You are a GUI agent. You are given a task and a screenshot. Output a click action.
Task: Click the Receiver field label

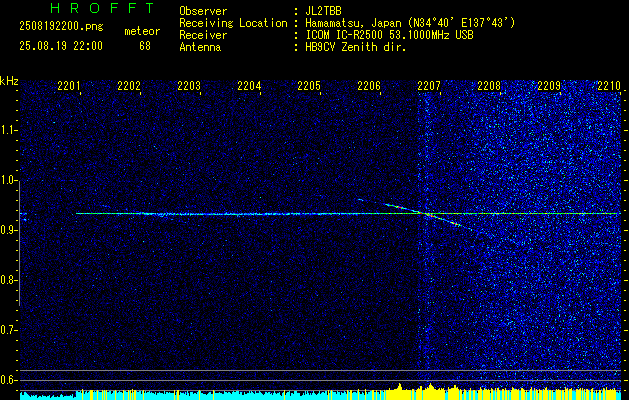[203, 35]
